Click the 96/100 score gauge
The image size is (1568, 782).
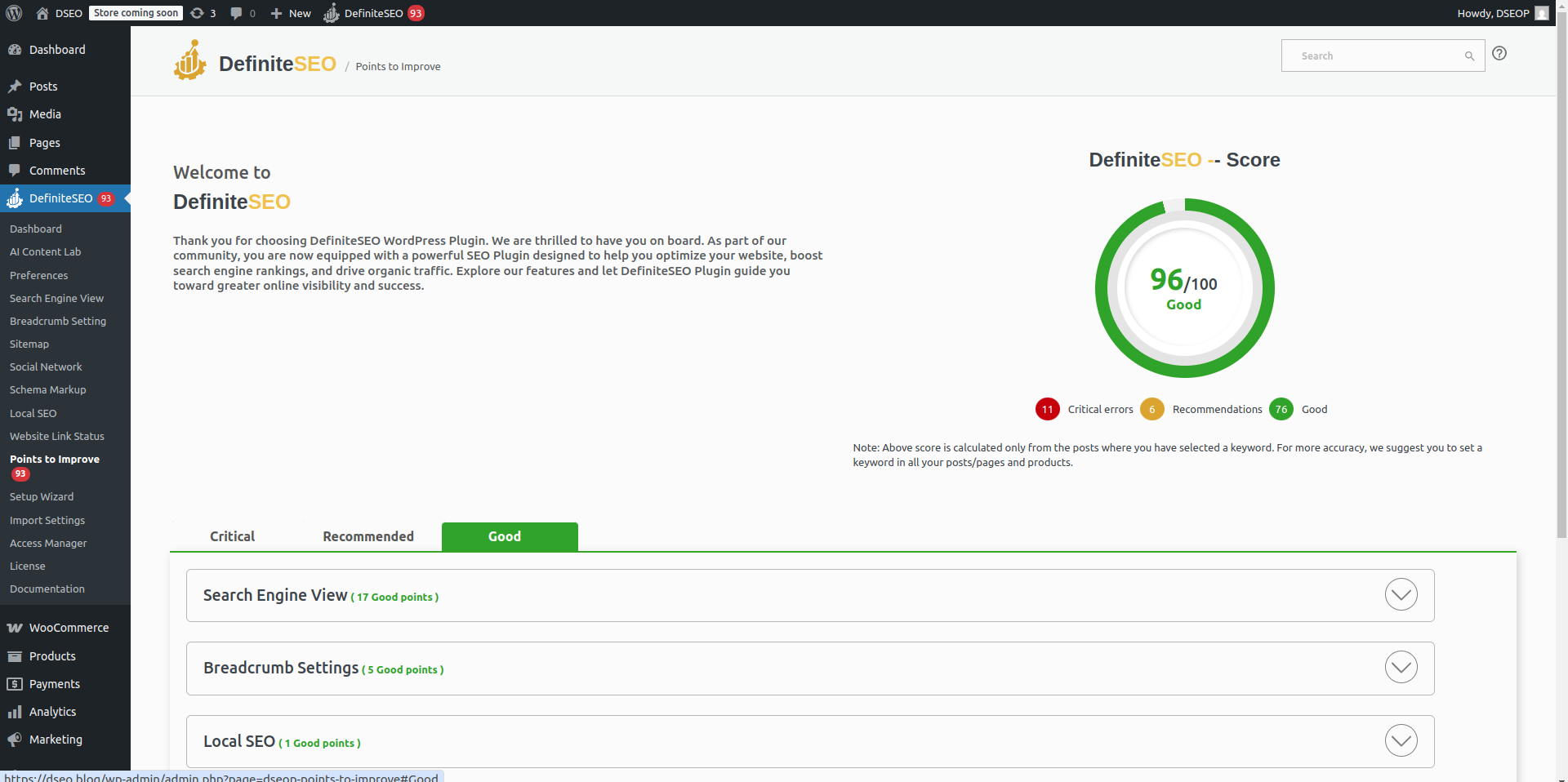point(1185,288)
